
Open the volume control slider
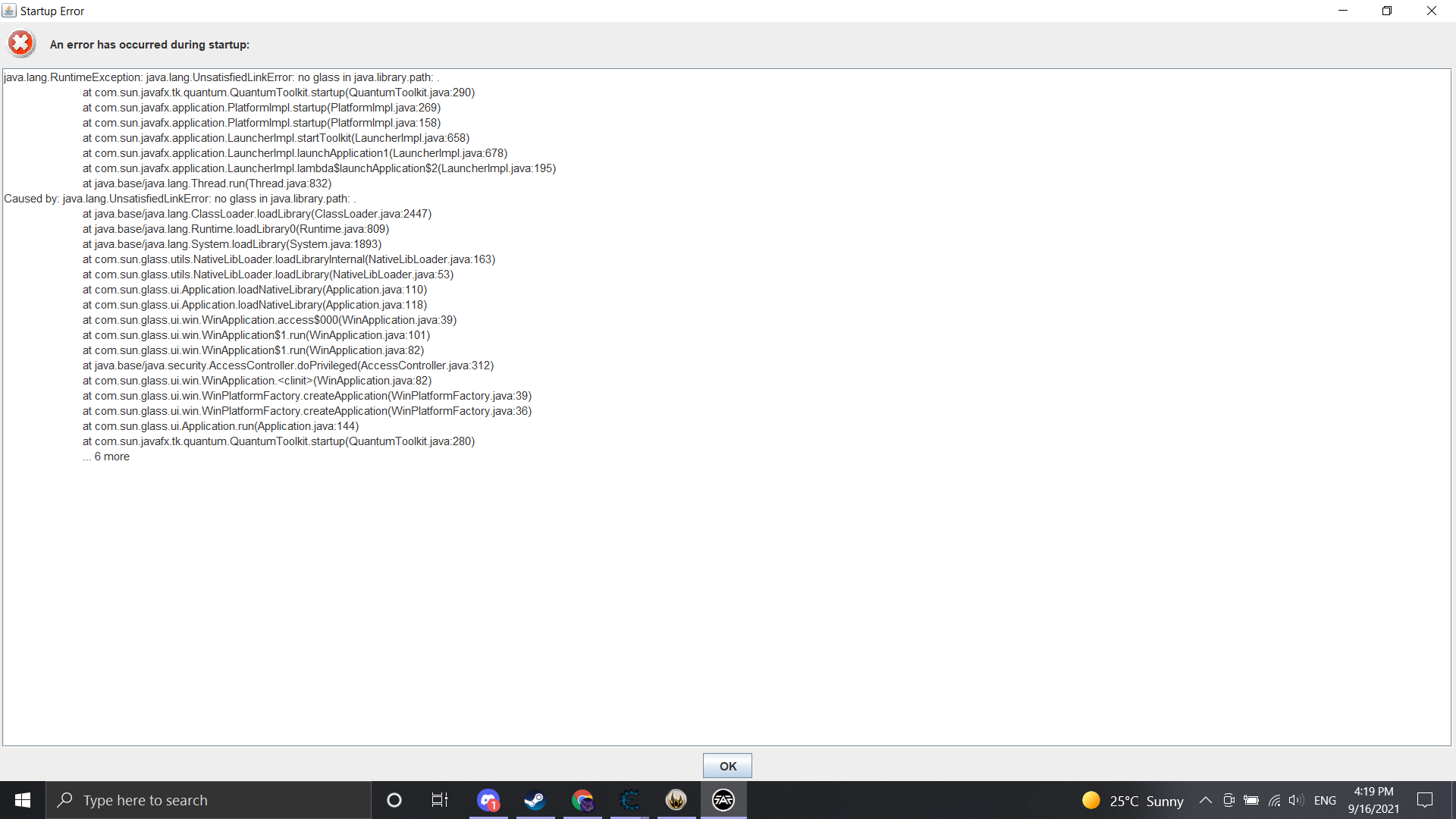1295,800
